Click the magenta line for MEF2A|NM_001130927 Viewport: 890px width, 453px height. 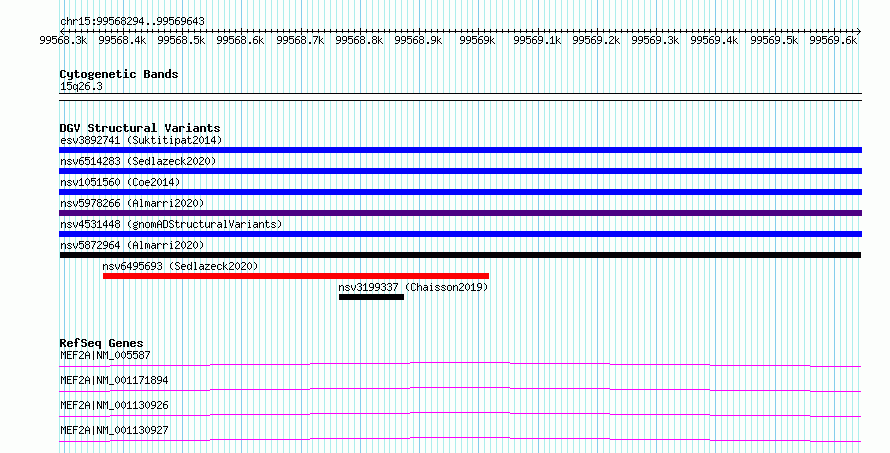point(460,439)
